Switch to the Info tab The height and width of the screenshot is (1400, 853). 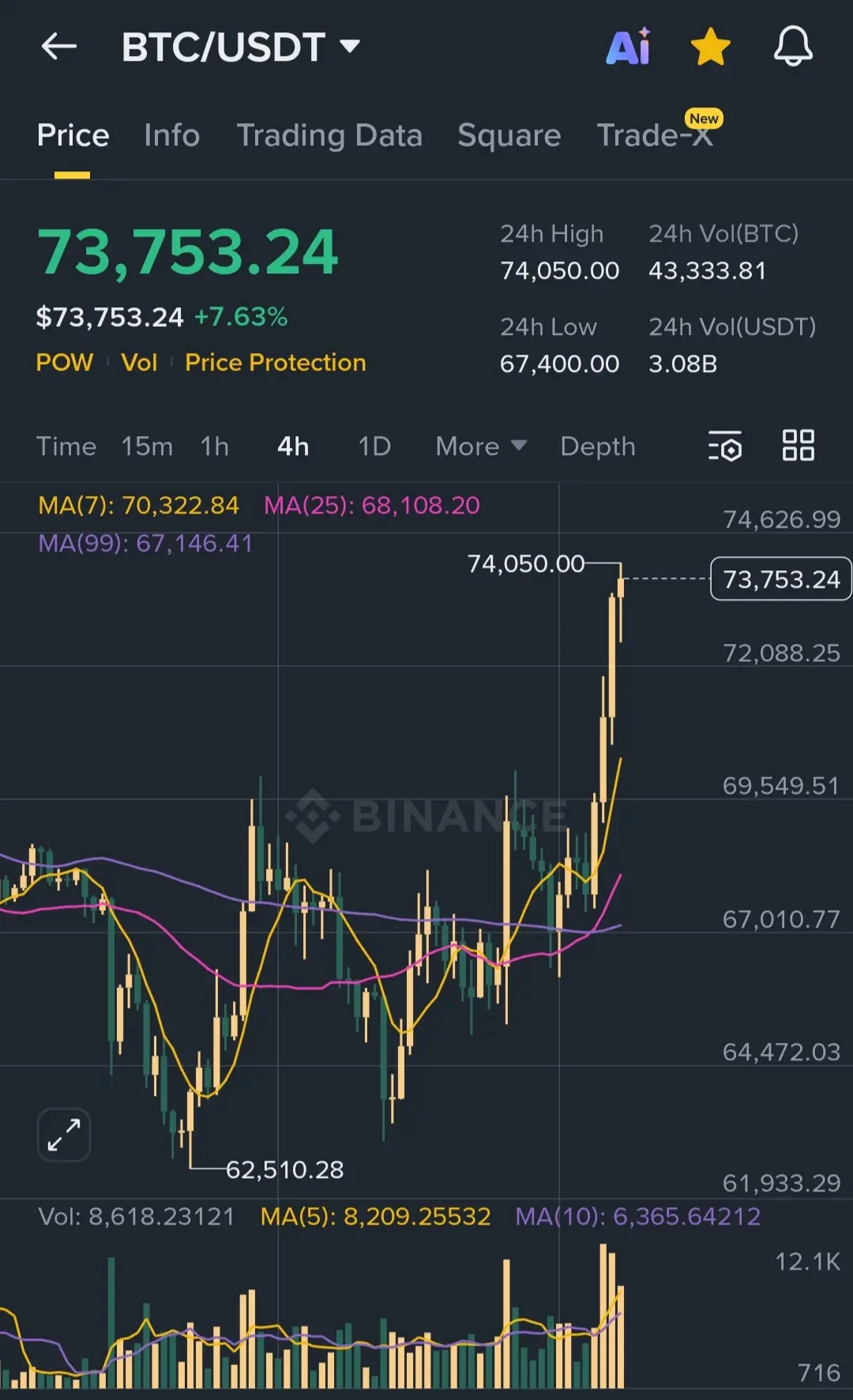[x=171, y=135]
